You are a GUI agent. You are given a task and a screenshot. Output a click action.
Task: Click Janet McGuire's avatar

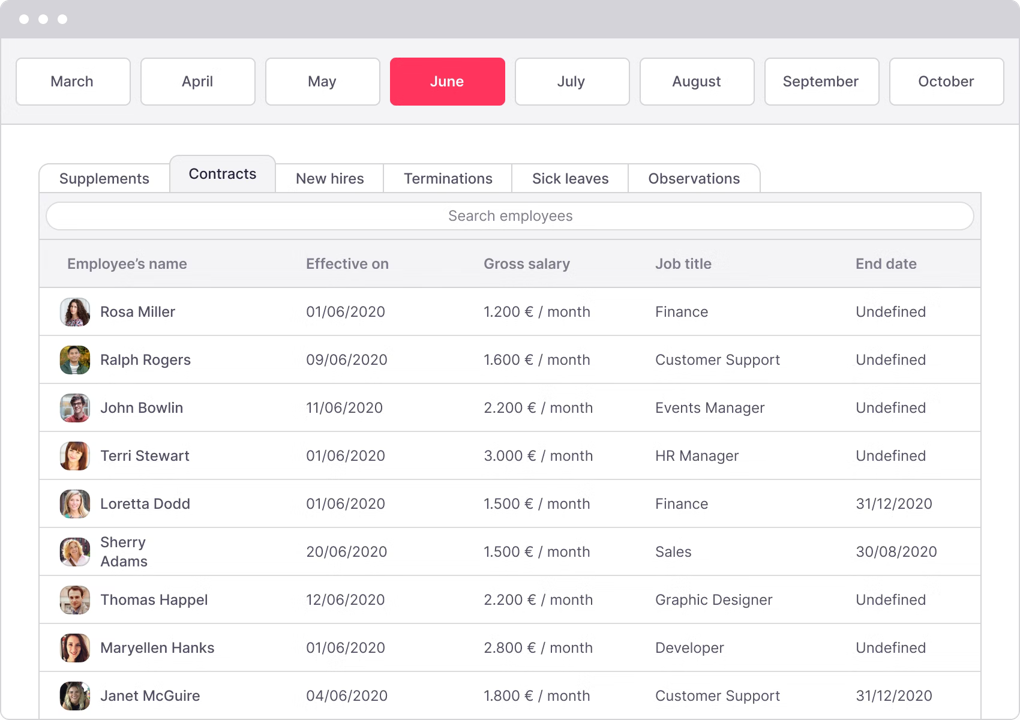74,696
